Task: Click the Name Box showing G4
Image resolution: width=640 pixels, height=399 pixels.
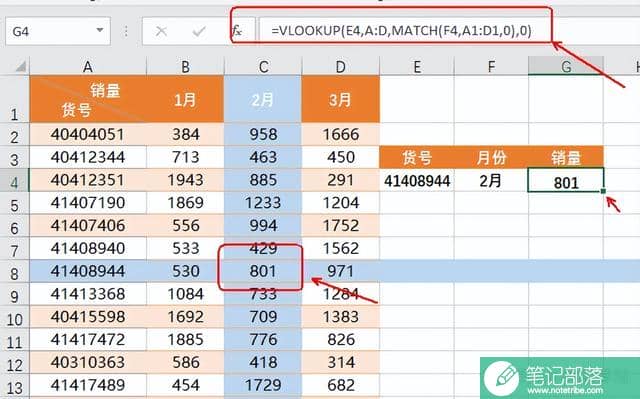Action: click(58, 31)
